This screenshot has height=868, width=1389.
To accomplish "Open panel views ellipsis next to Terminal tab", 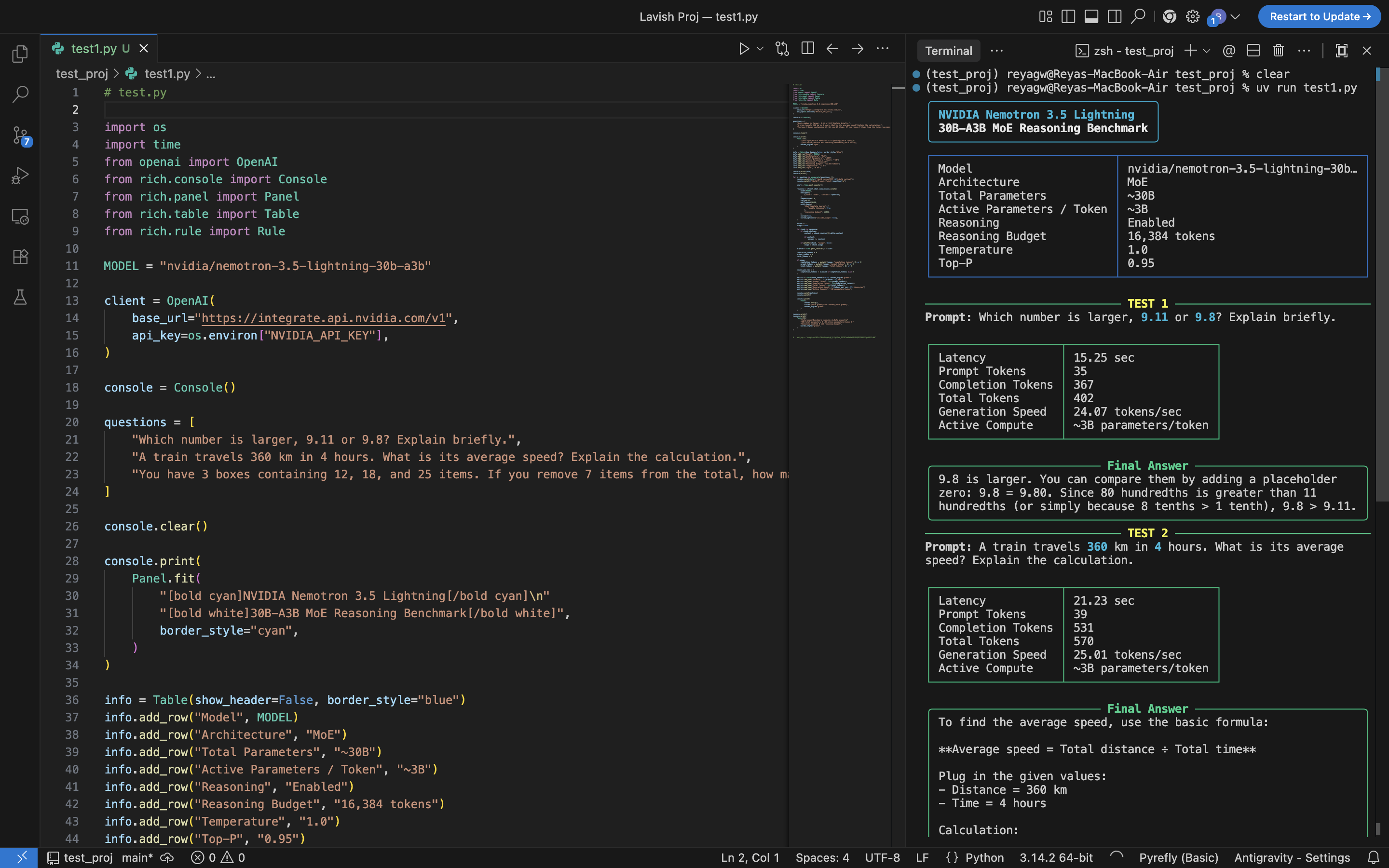I will (x=997, y=51).
